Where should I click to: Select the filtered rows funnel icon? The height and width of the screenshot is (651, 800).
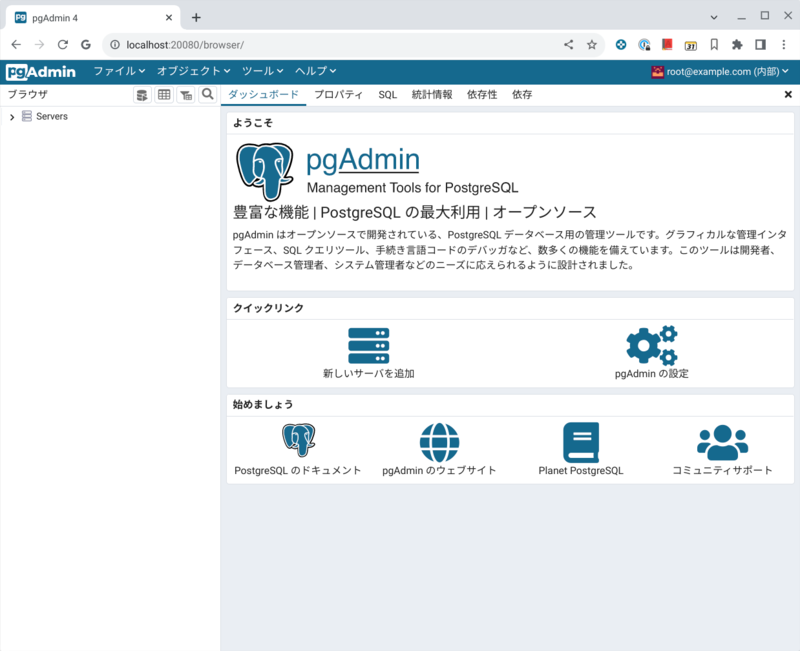[x=185, y=94]
